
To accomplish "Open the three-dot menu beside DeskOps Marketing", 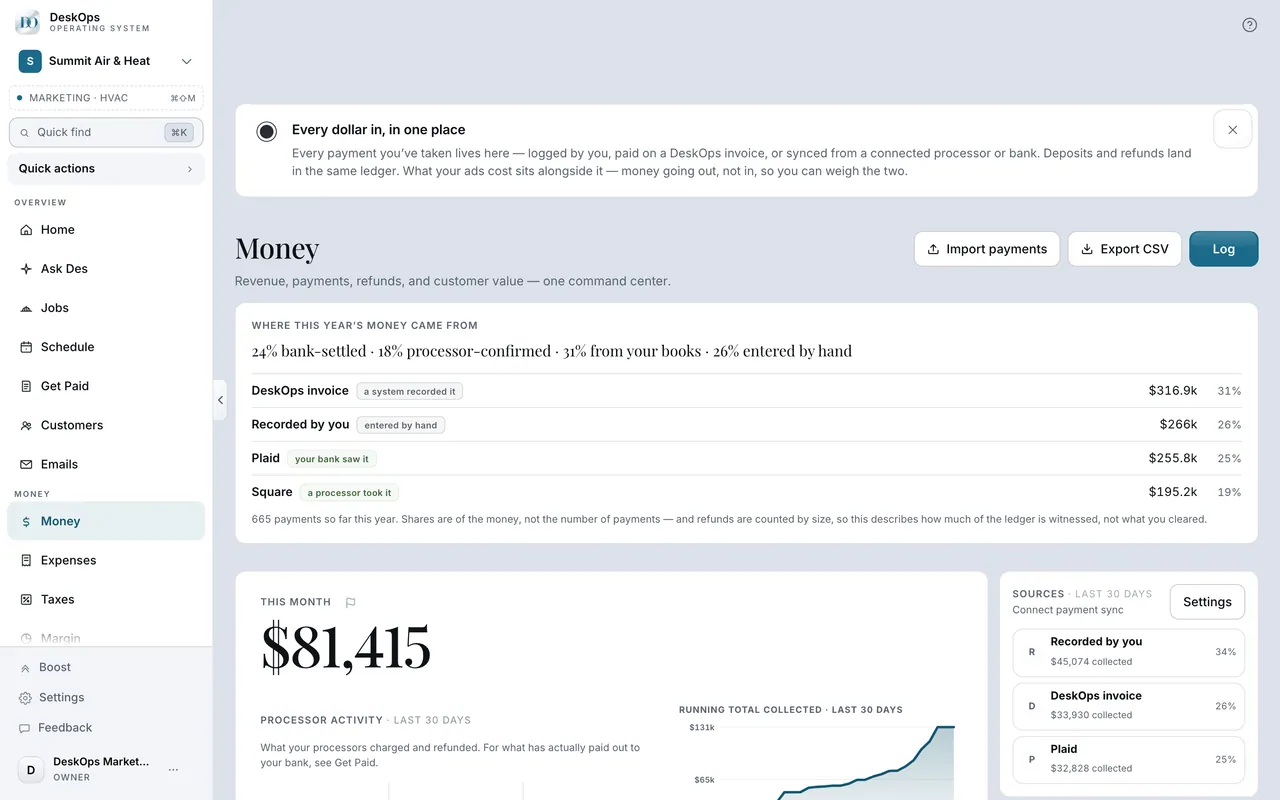I will coord(173,769).
